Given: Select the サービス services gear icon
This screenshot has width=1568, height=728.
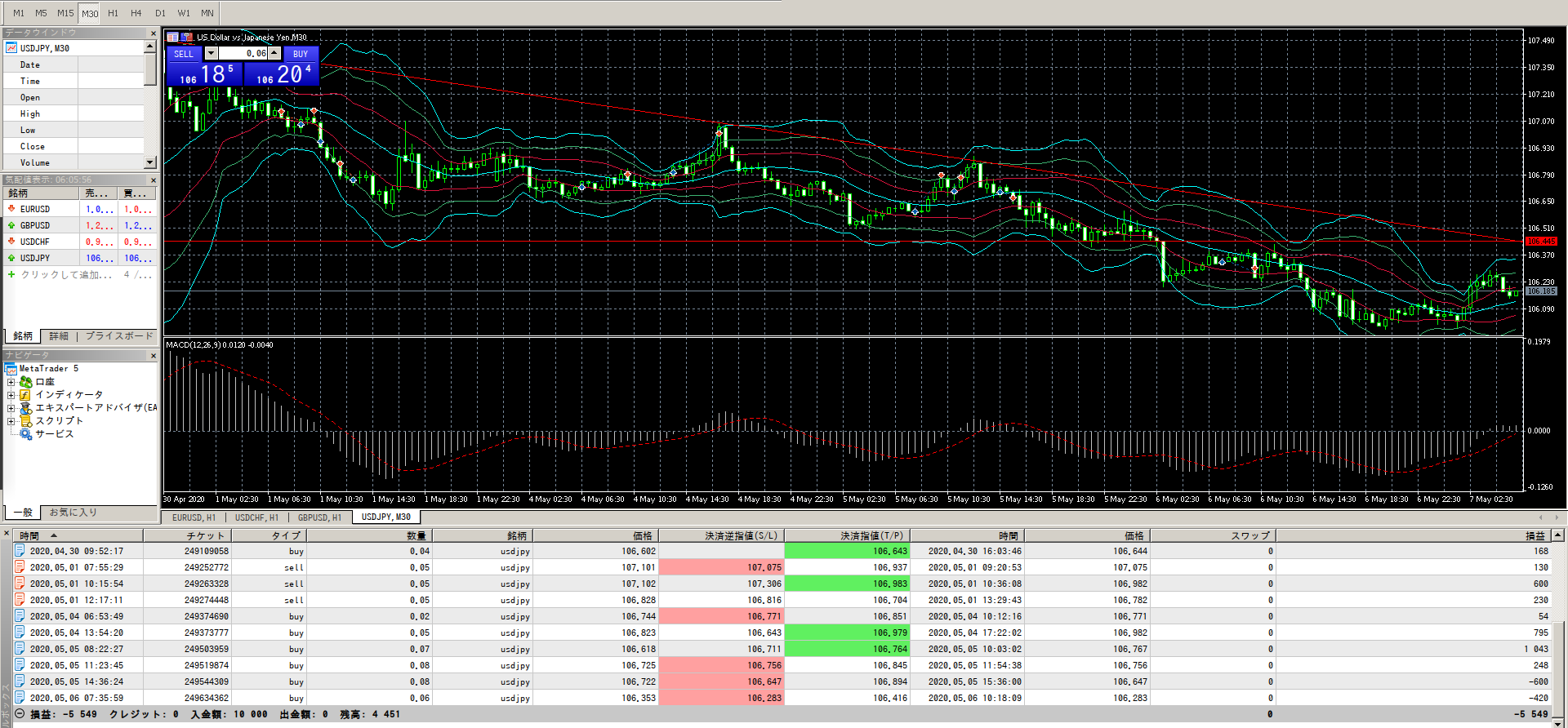Looking at the screenshot, I should pyautogui.click(x=26, y=434).
